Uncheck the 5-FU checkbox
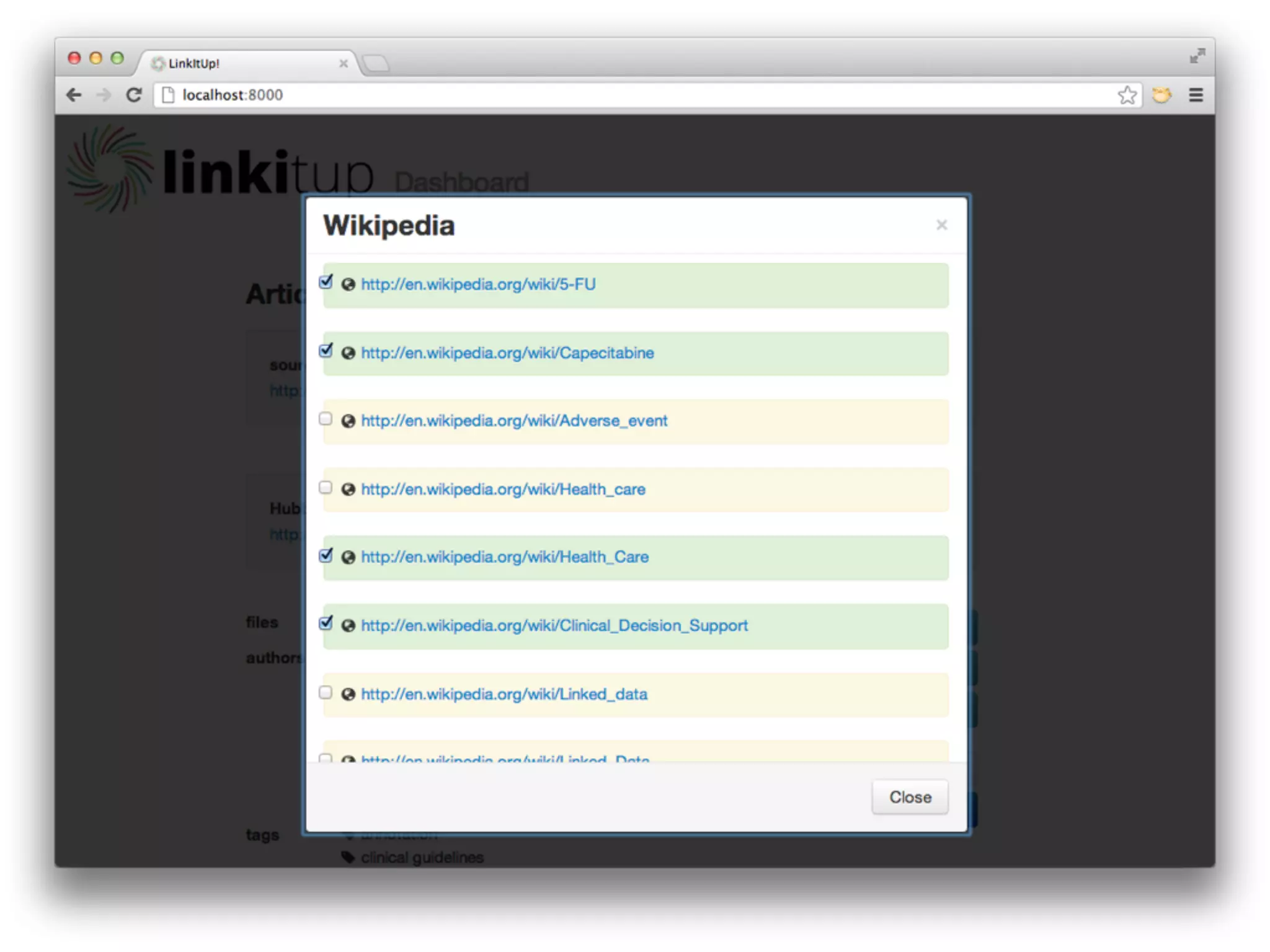The height and width of the screenshot is (952, 1270). pyautogui.click(x=326, y=283)
